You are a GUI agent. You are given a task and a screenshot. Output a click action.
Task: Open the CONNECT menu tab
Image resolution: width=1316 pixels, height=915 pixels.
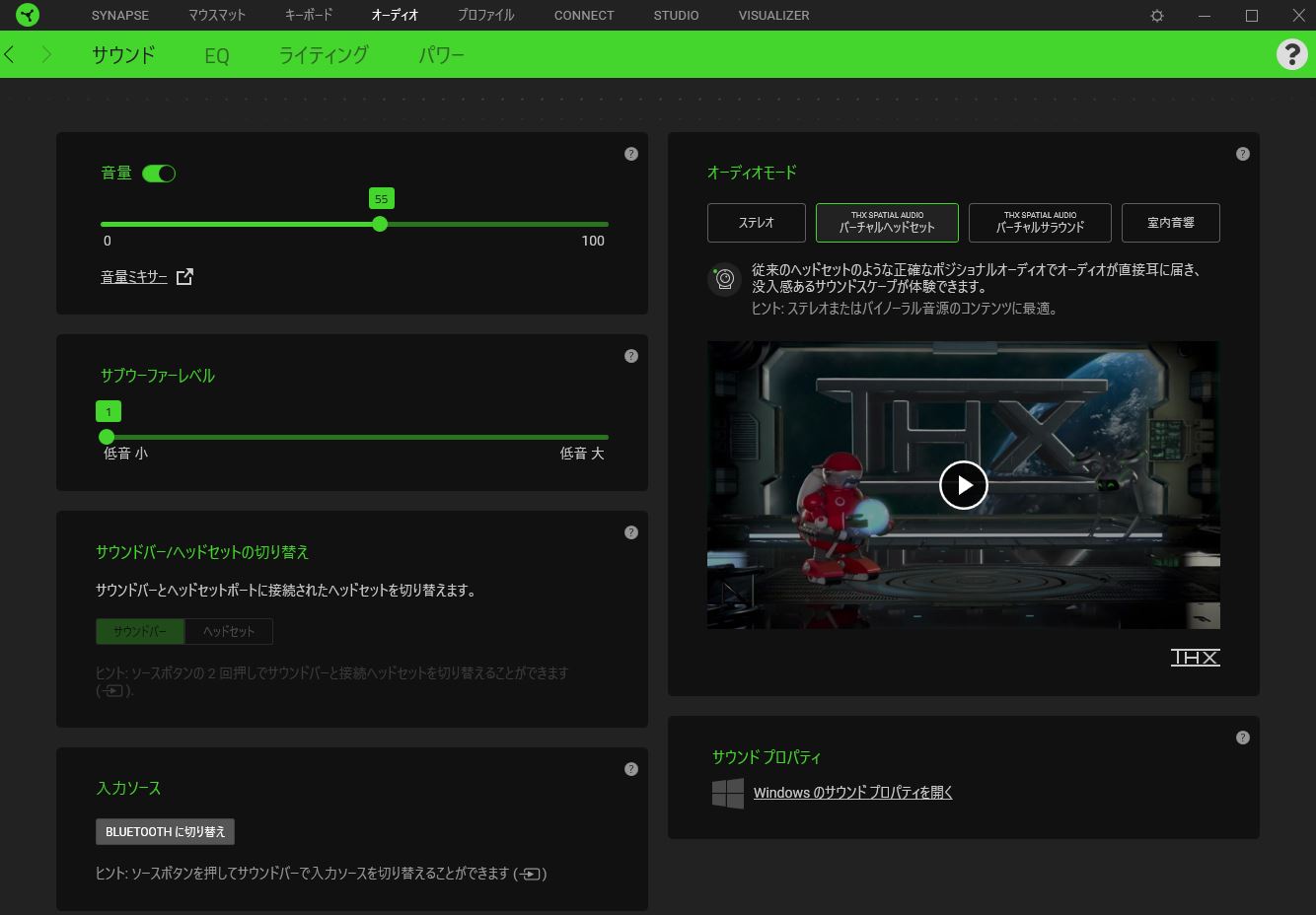pyautogui.click(x=584, y=15)
